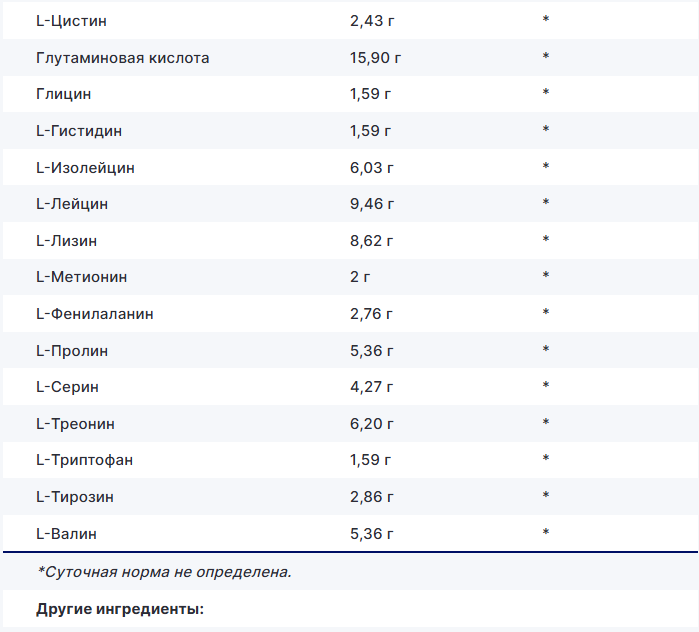Click the 15,90 г value
This screenshot has width=699, height=632.
pyautogui.click(x=375, y=58)
